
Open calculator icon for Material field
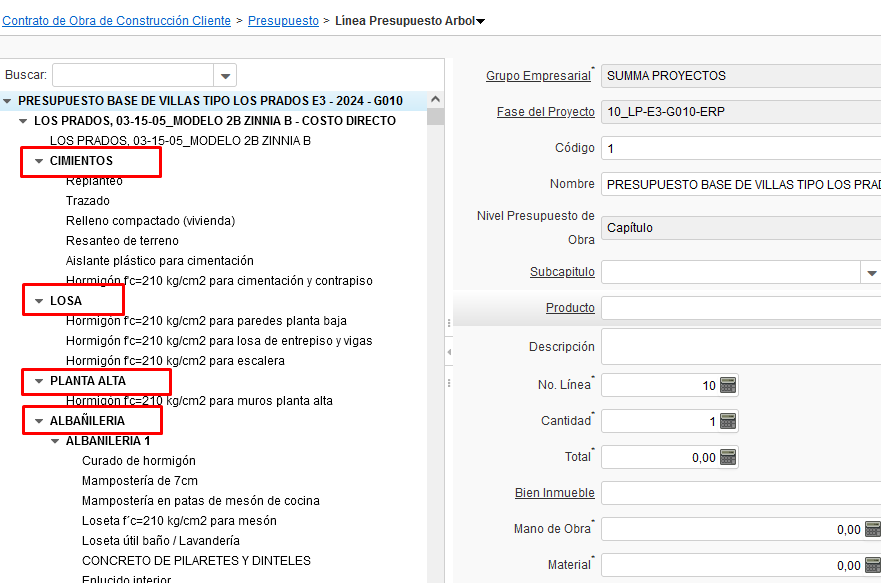pyautogui.click(x=872, y=565)
